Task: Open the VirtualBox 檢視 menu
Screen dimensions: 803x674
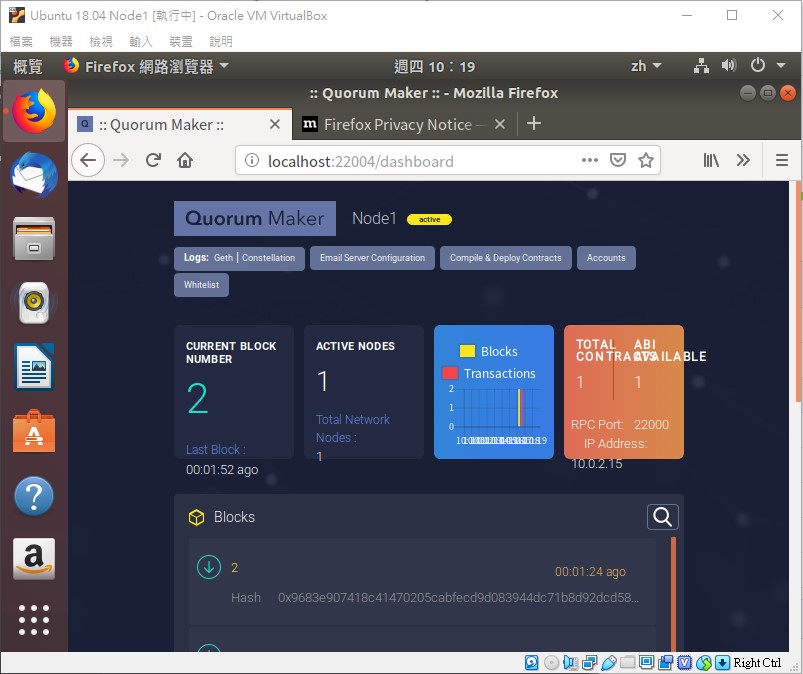Action: (101, 41)
